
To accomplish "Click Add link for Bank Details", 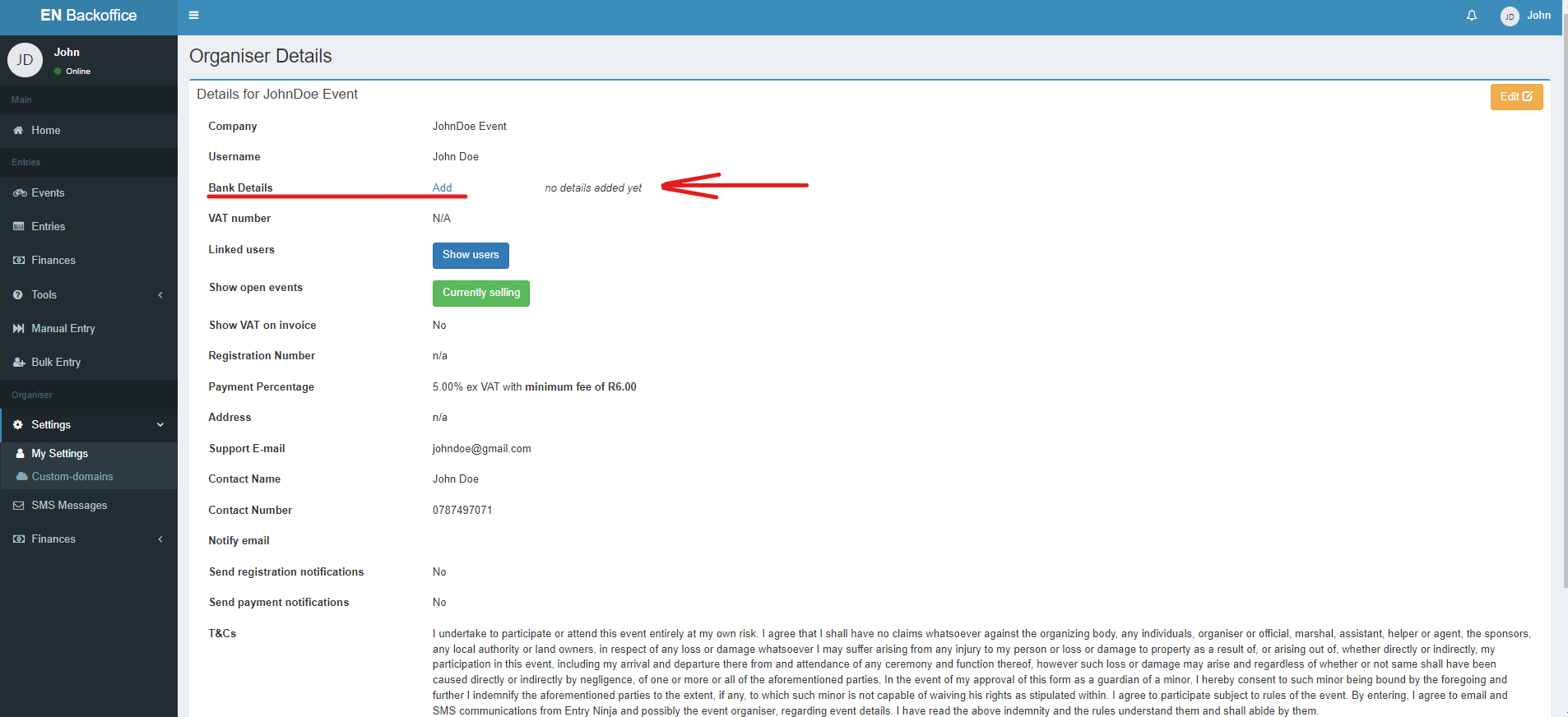I will (x=443, y=188).
